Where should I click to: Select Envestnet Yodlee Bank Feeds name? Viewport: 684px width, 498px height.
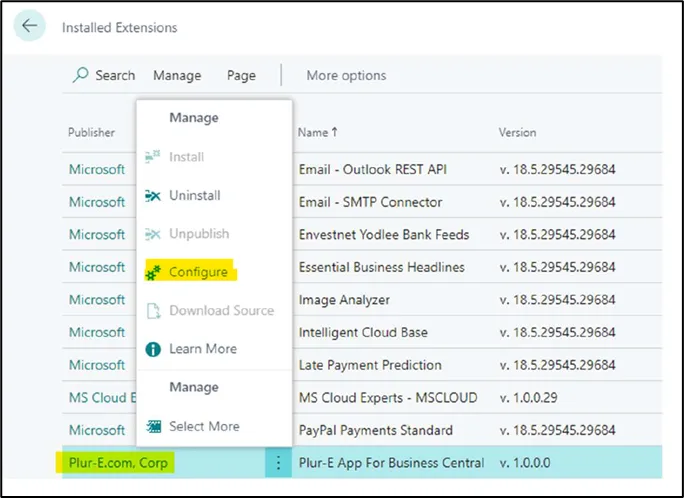(x=384, y=235)
